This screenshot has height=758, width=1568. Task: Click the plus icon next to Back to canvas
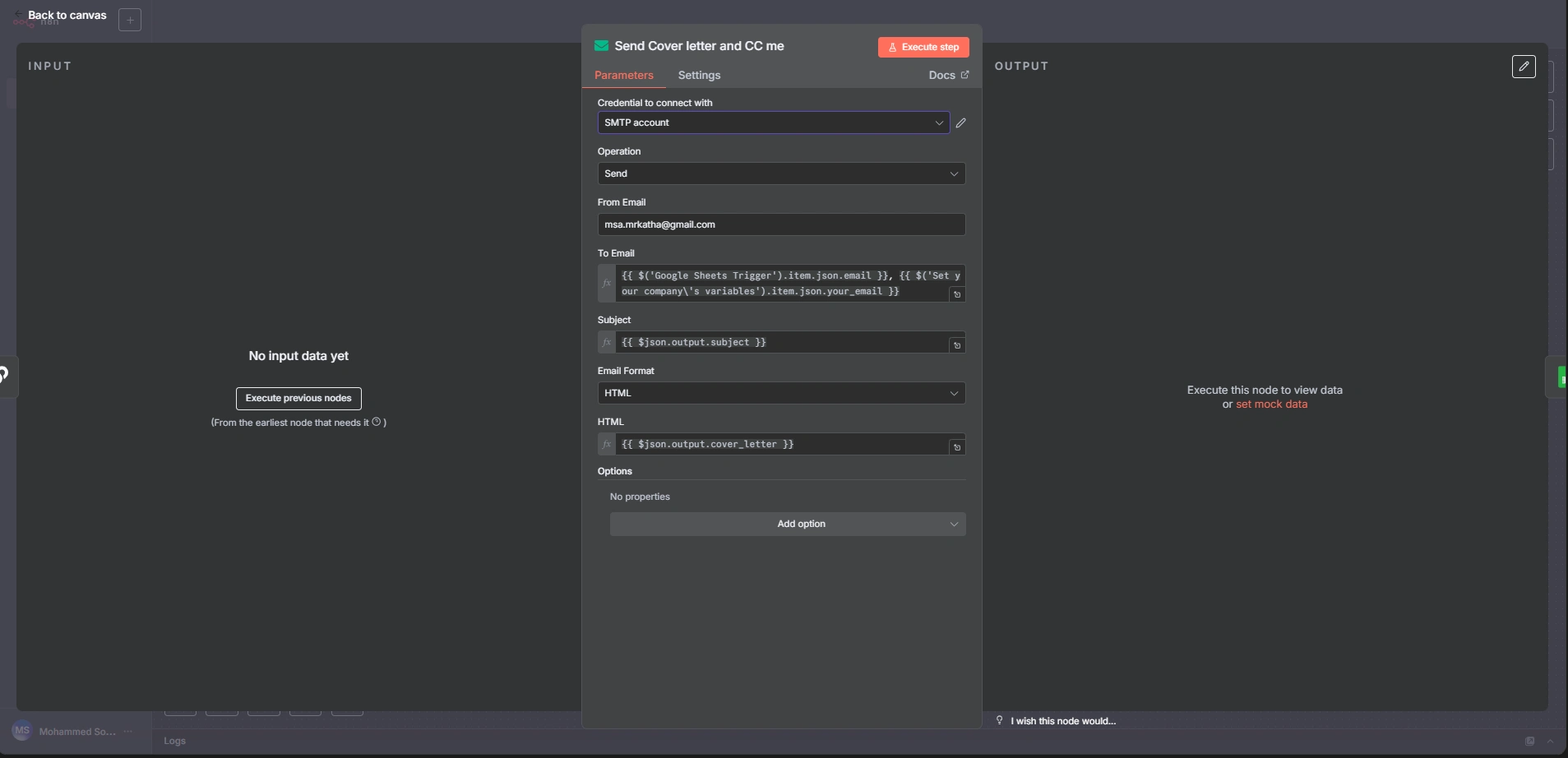130,20
